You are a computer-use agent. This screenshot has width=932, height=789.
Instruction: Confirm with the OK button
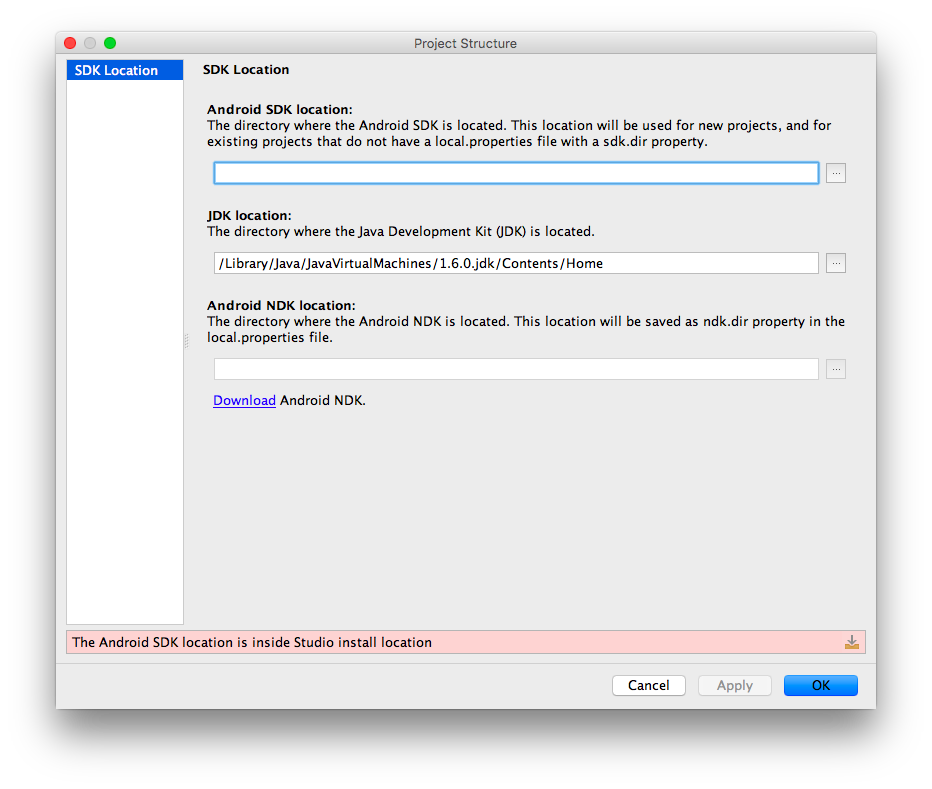(x=821, y=686)
